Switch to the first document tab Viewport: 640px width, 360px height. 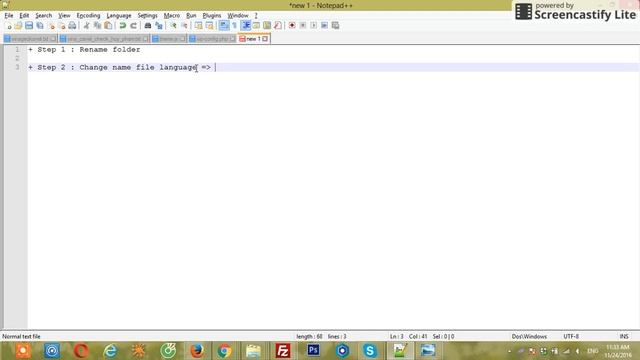tap(30, 39)
